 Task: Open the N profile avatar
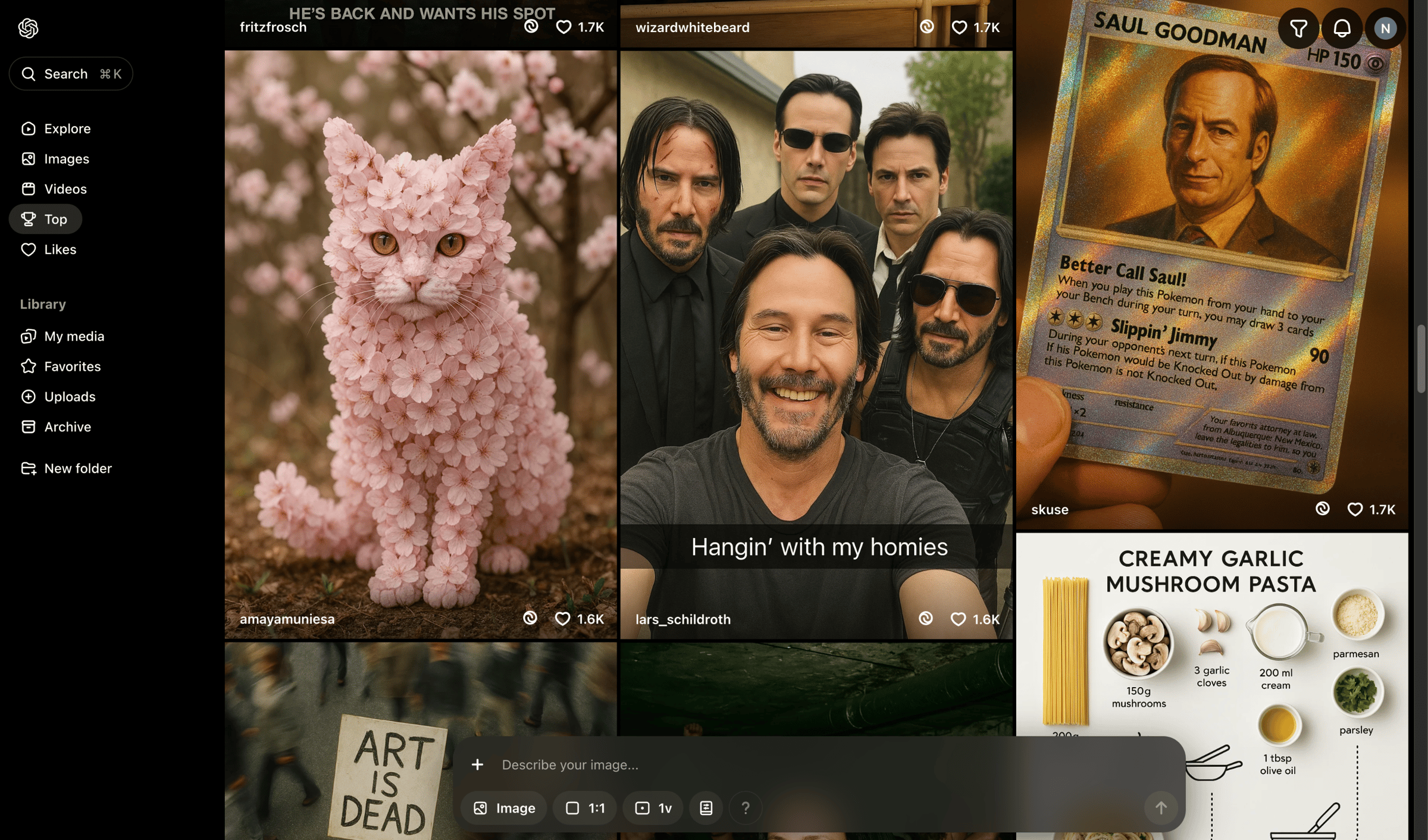(1385, 28)
